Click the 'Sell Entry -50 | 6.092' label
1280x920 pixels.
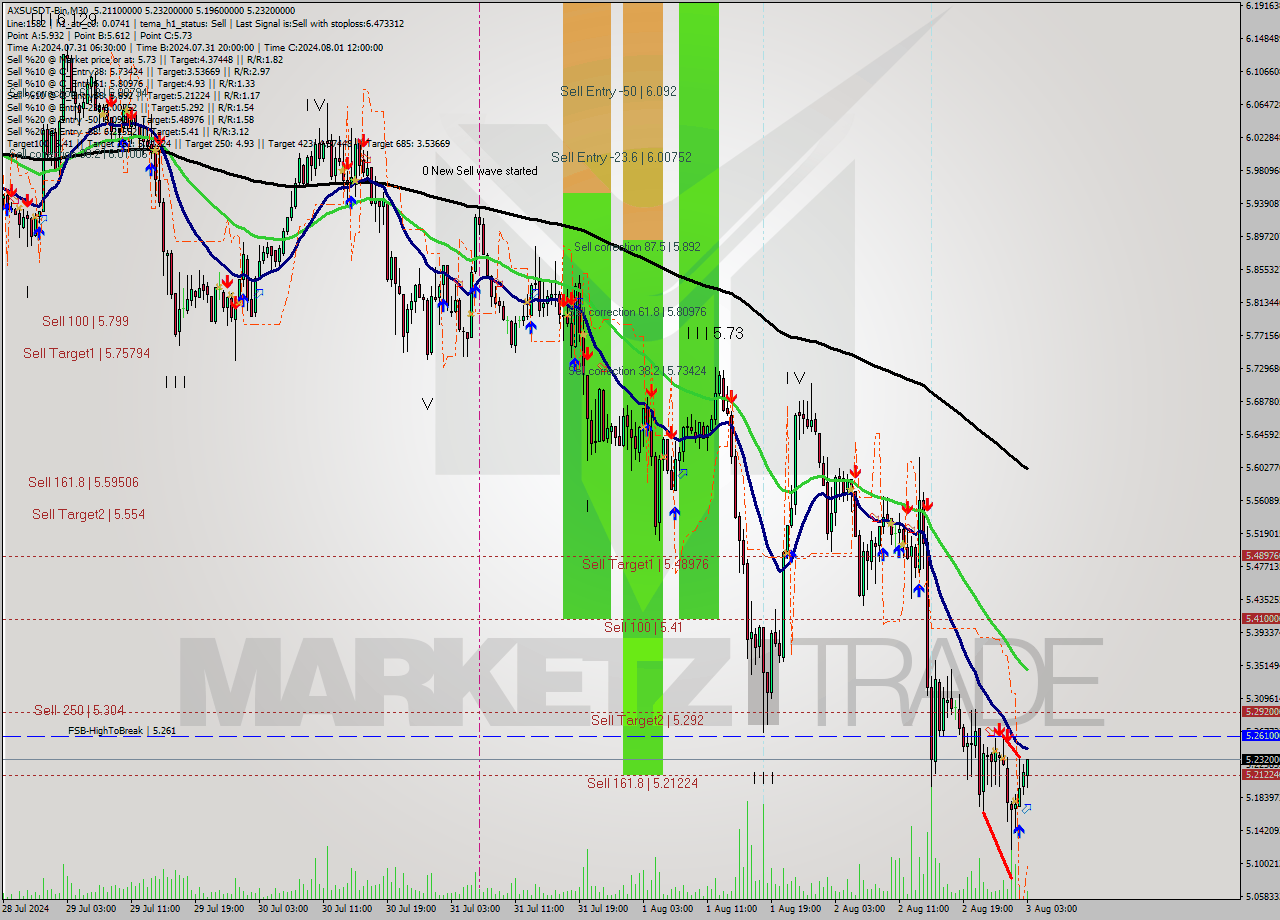618,91
